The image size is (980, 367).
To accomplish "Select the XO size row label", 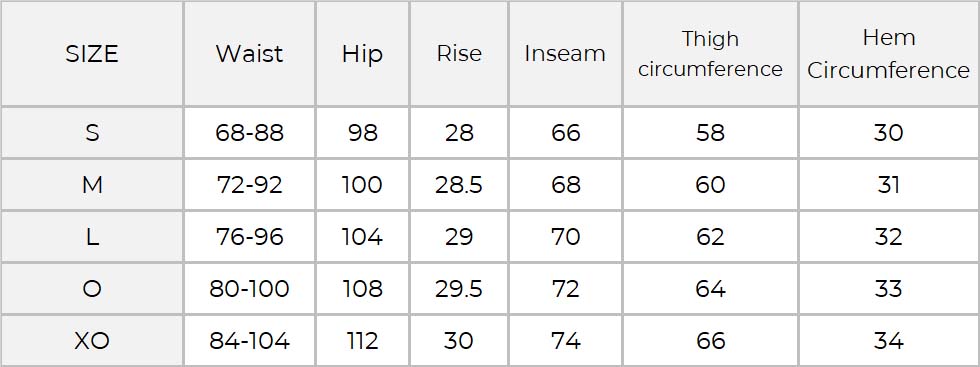I will point(92,341).
